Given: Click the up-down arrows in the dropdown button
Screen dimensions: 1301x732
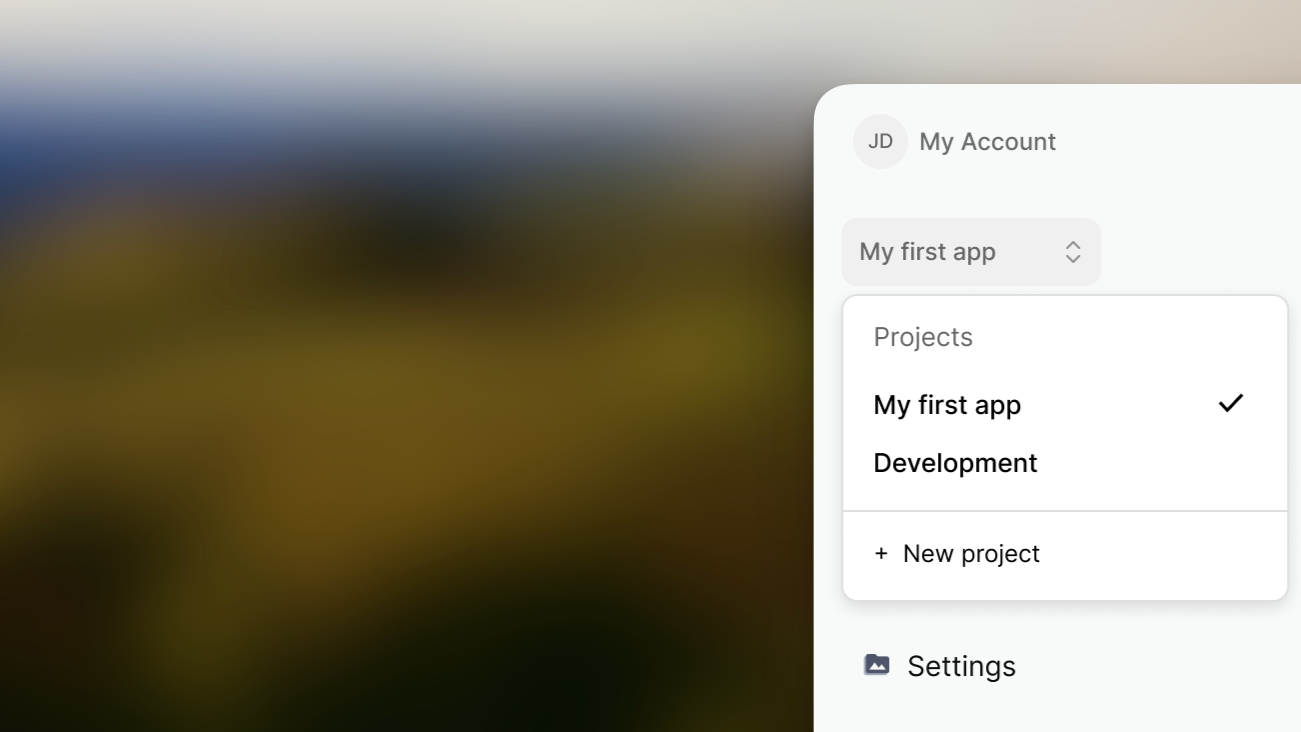Looking at the screenshot, I should click(1073, 251).
